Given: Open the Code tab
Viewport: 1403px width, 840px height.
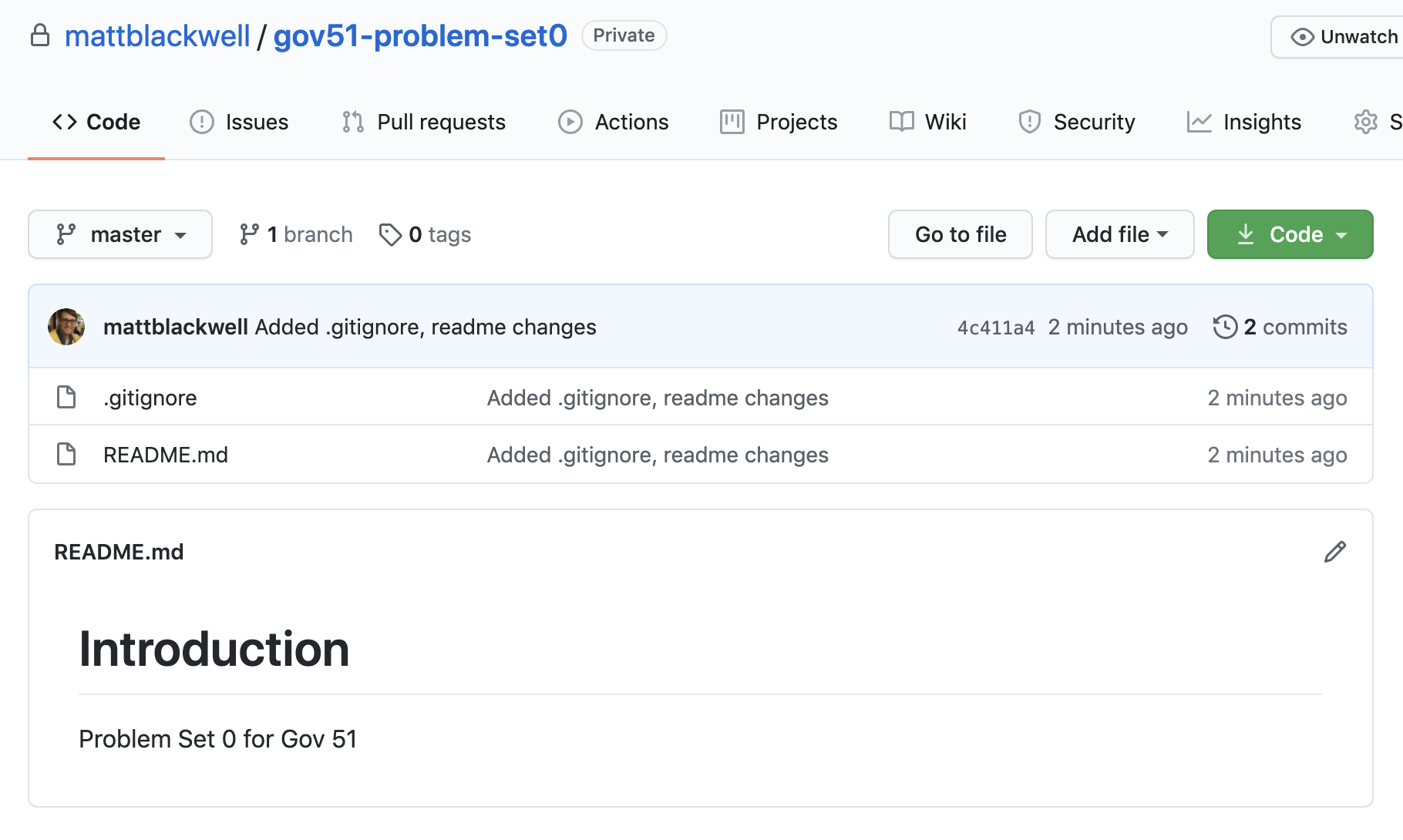Looking at the screenshot, I should (x=96, y=122).
